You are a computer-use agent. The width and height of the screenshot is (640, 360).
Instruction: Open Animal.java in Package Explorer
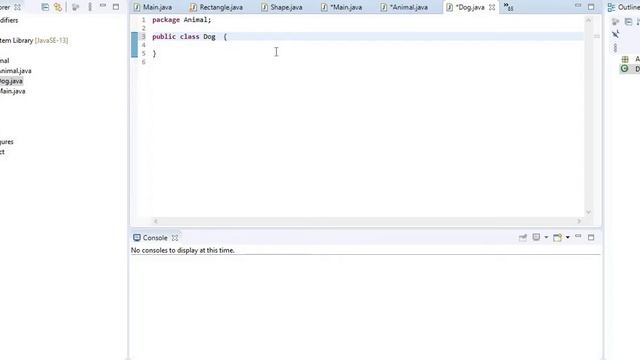click(x=16, y=71)
